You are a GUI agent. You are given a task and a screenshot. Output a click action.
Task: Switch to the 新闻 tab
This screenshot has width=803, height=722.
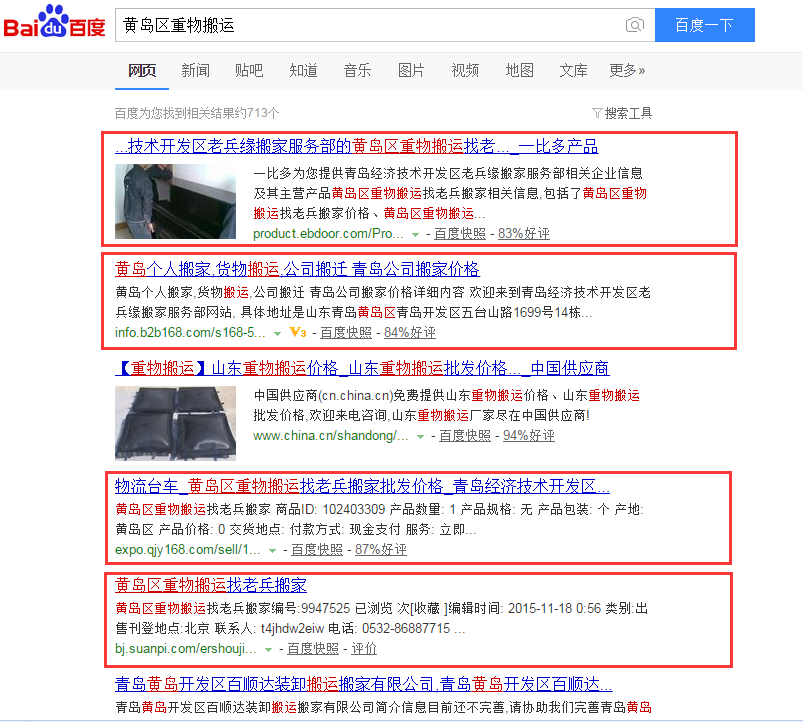click(x=196, y=70)
